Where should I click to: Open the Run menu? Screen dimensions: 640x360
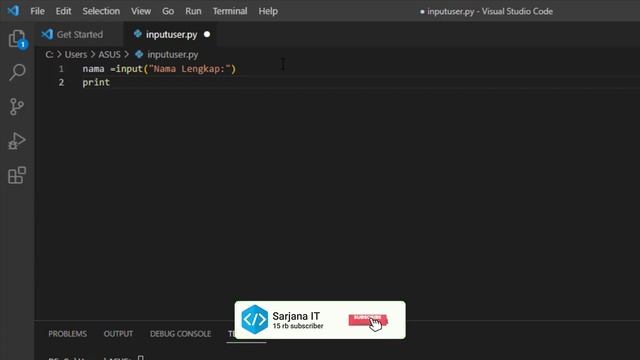[193, 11]
